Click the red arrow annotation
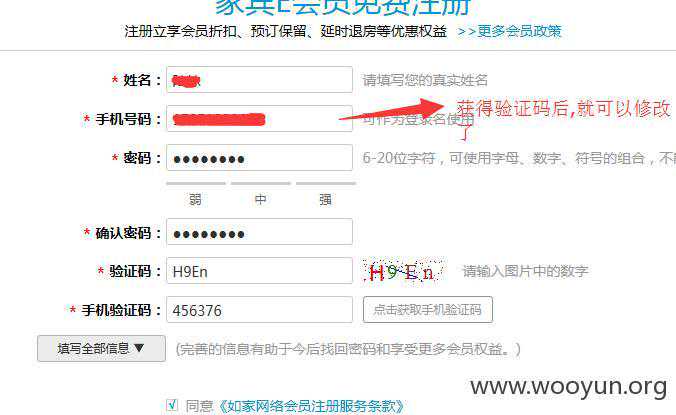676x415 pixels. pyautogui.click(x=392, y=109)
